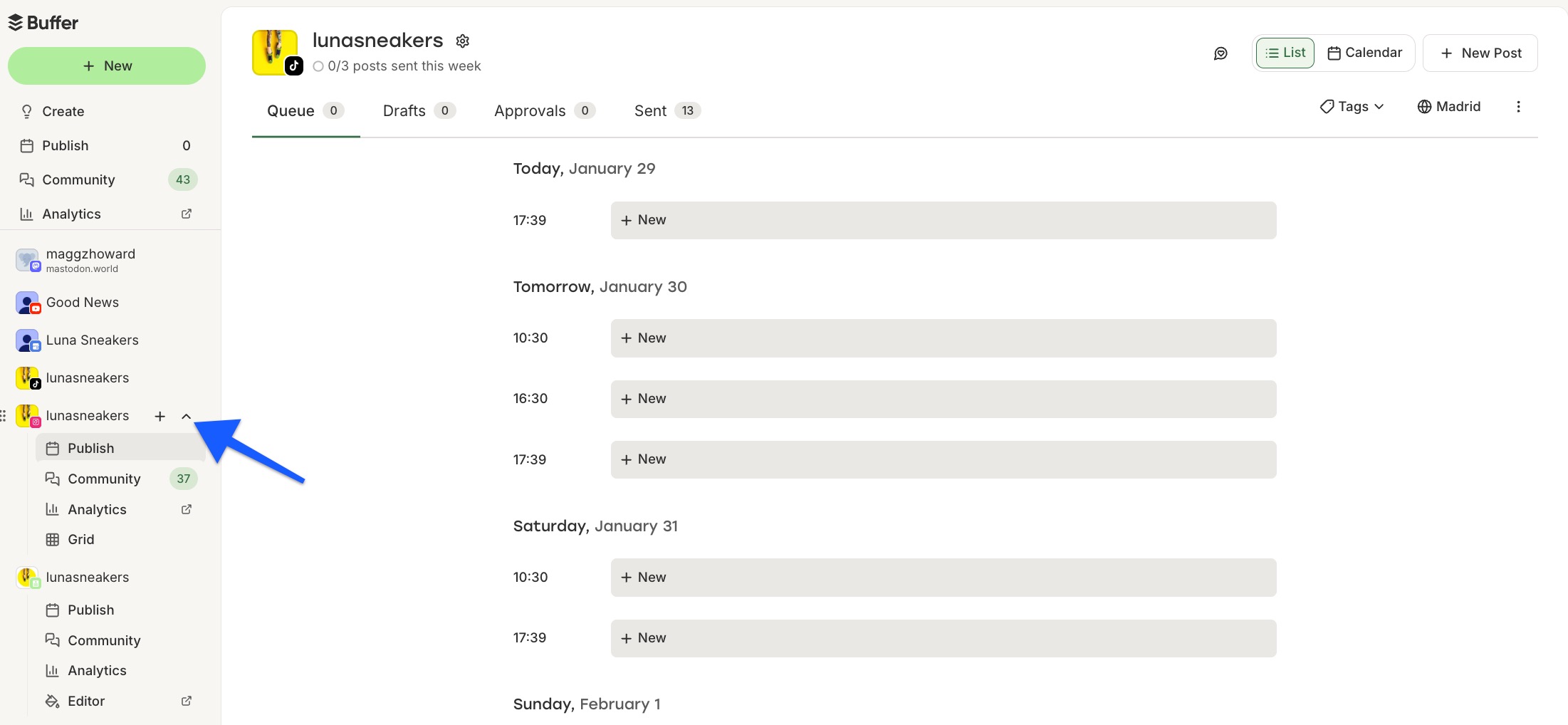Click the Good News YouTube channel avatar
1568x725 pixels.
[x=26, y=302]
